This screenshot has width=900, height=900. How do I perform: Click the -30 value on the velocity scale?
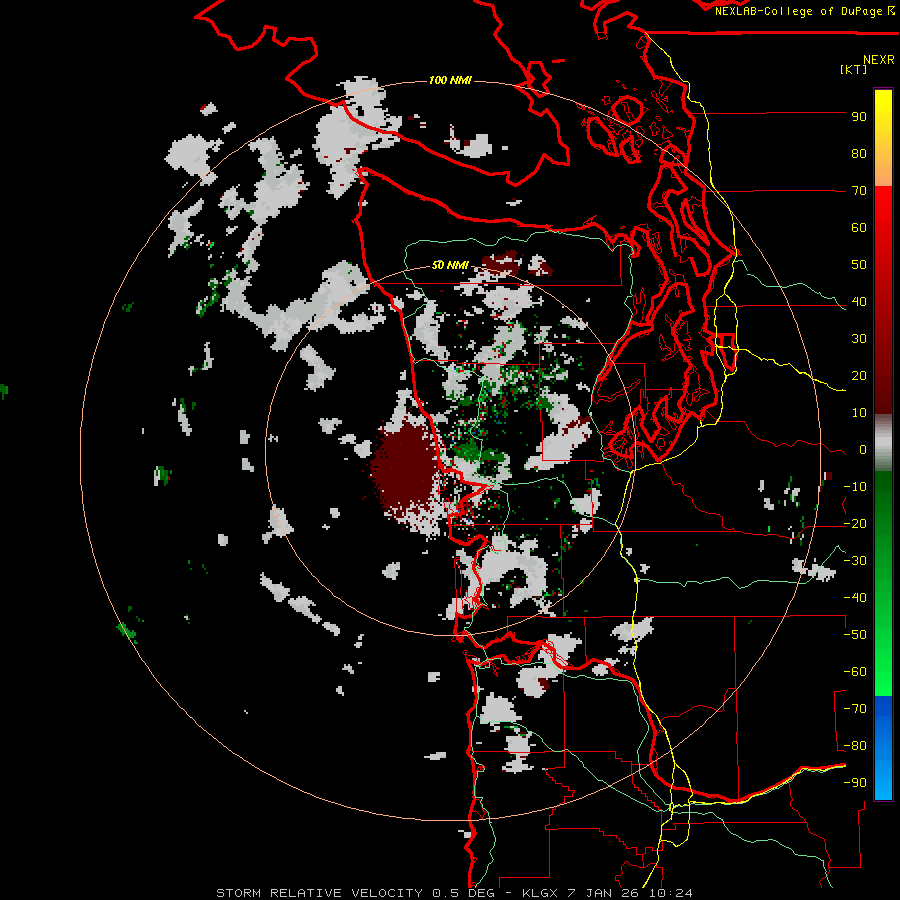(x=855, y=561)
